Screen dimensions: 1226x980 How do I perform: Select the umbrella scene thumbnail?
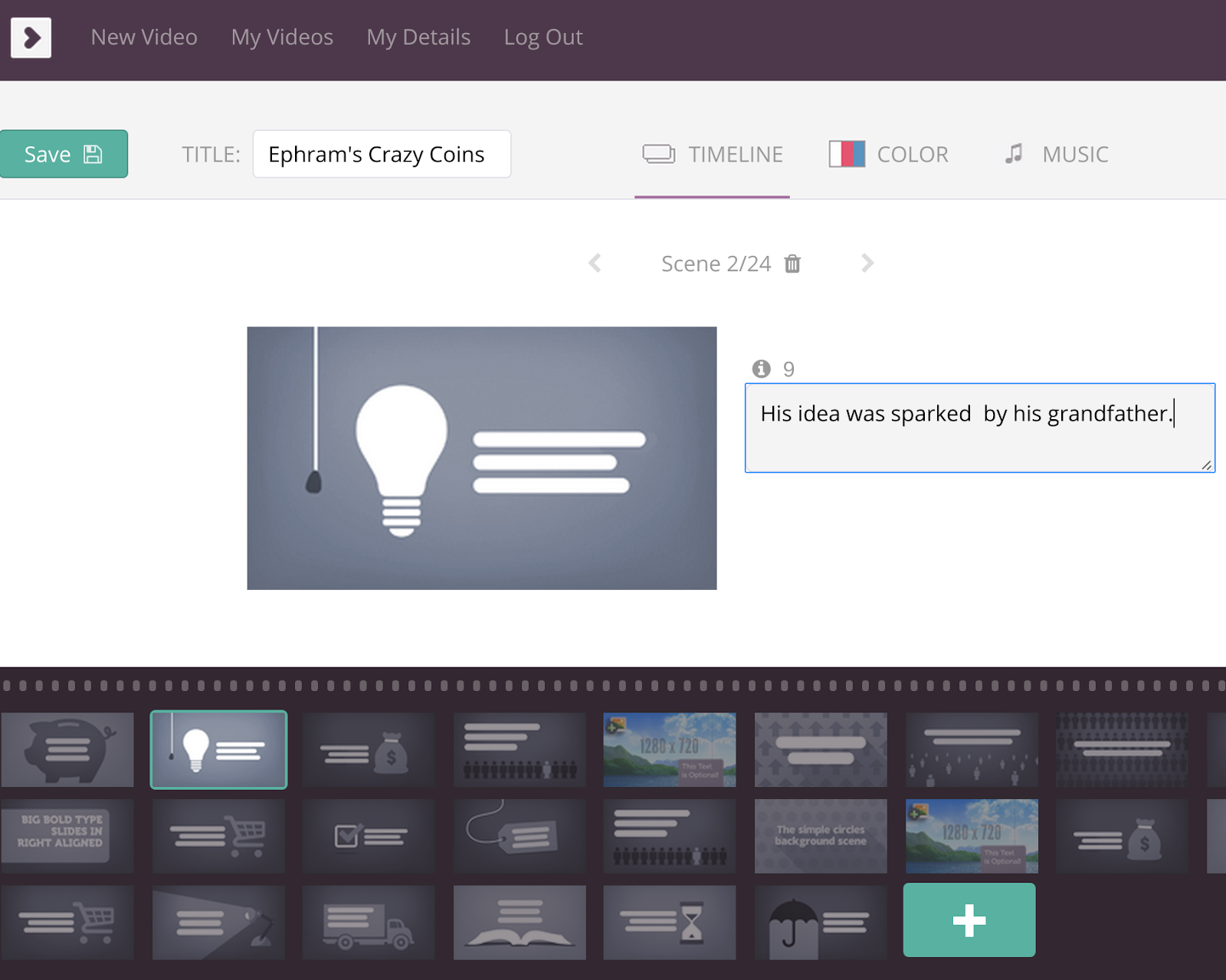point(821,923)
